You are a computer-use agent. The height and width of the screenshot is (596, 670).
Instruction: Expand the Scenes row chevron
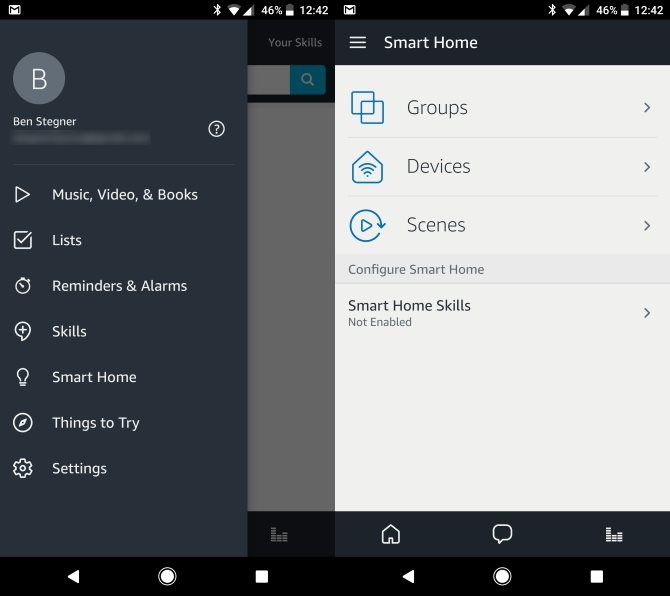click(647, 225)
